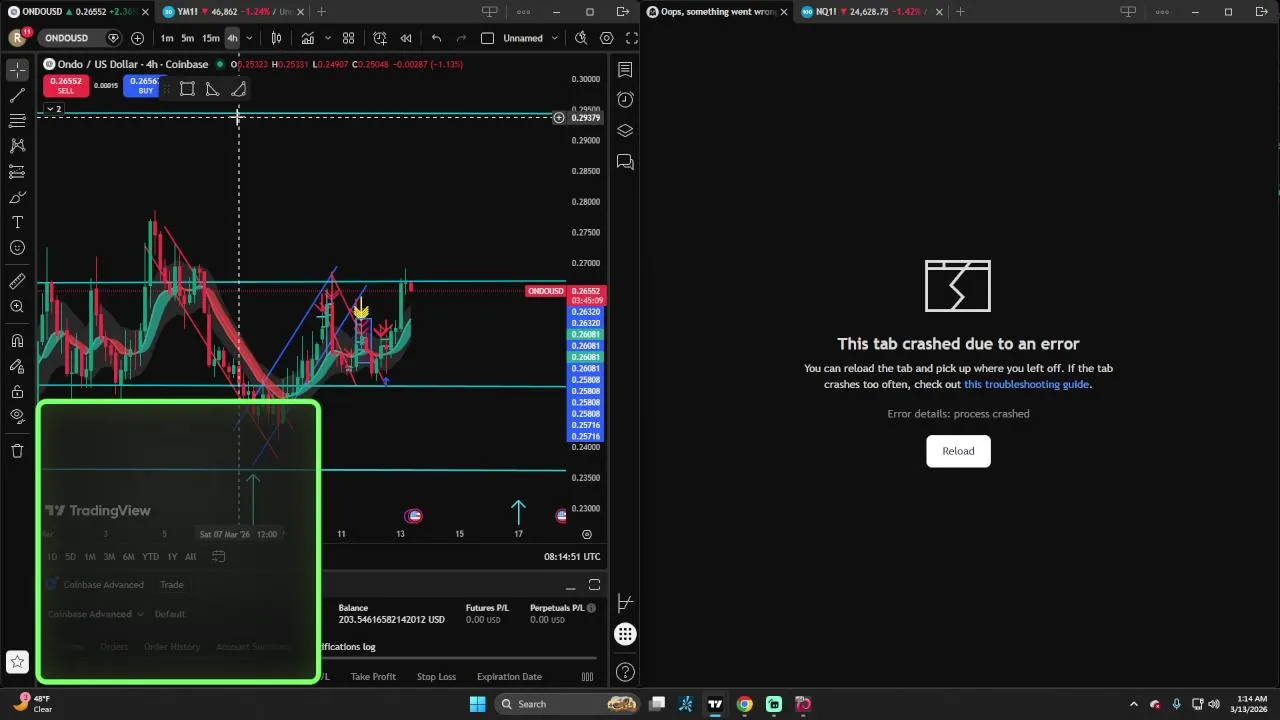1280x720 pixels.
Task: Open the emoji and icons tool
Action: tap(17, 247)
